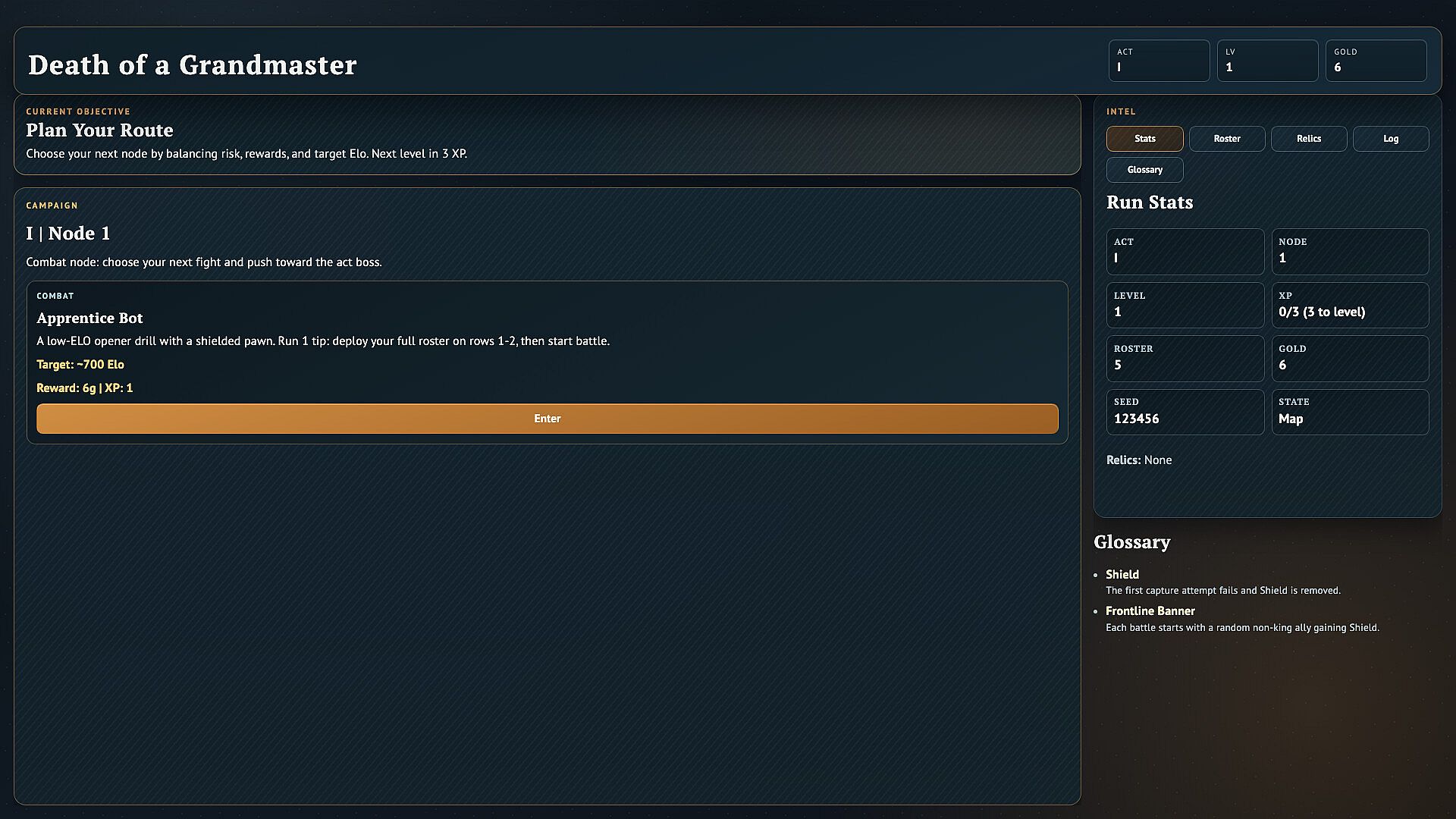Select the XP run stat card
Image resolution: width=1456 pixels, height=819 pixels.
coord(1350,305)
